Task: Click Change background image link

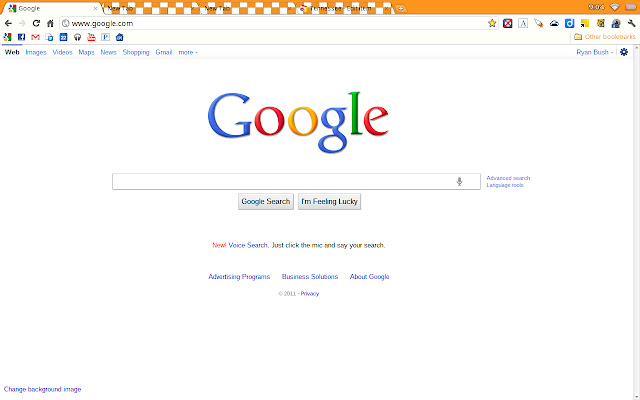Action: click(x=42, y=389)
